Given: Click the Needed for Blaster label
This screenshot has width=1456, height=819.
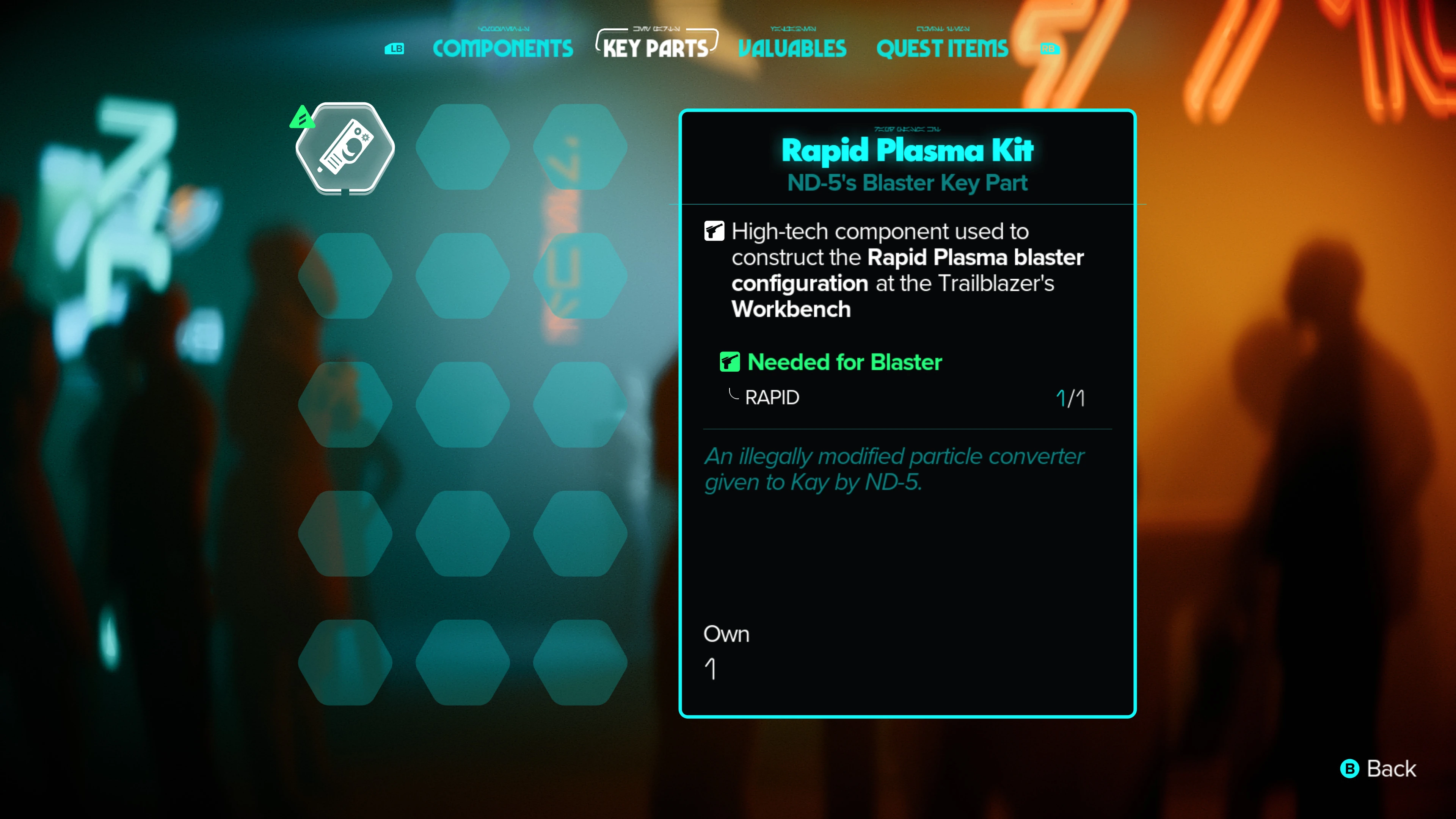Looking at the screenshot, I should pyautogui.click(x=844, y=362).
